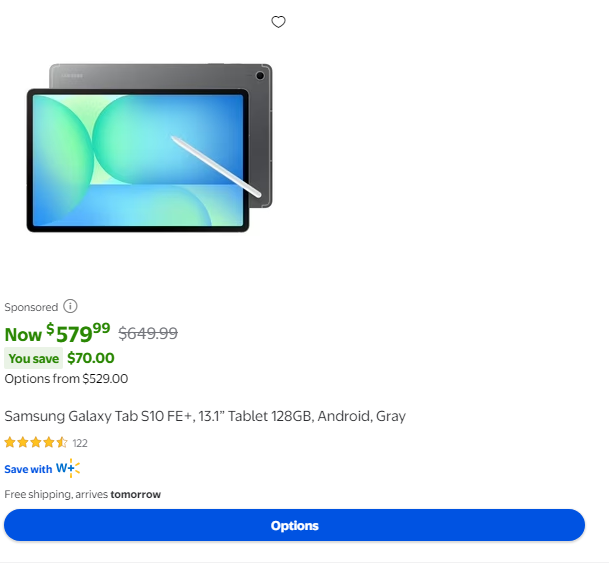Open the Samsung Galaxy Tab S10 FE+ title link
The height and width of the screenshot is (578, 609).
[x=205, y=416]
